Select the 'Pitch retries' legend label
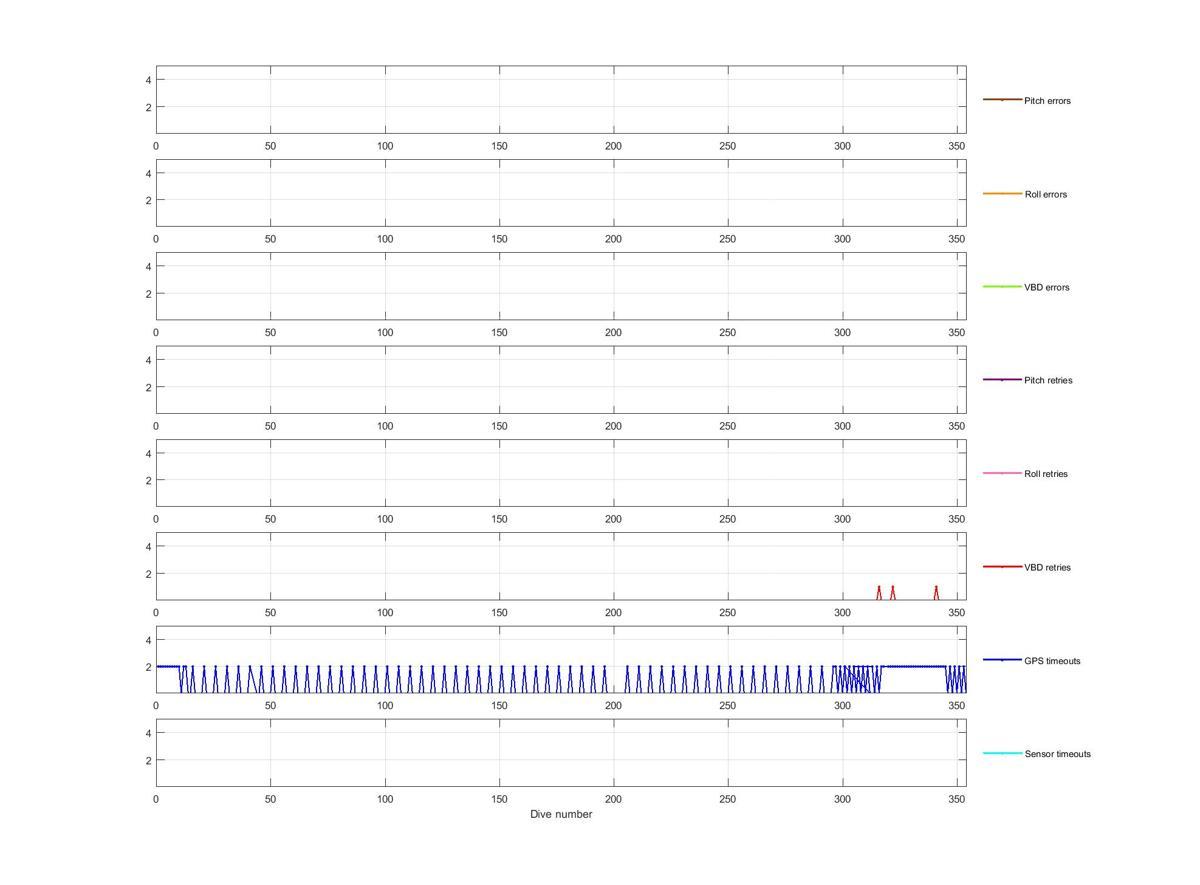This screenshot has width=1200, height=885. coord(1048,380)
